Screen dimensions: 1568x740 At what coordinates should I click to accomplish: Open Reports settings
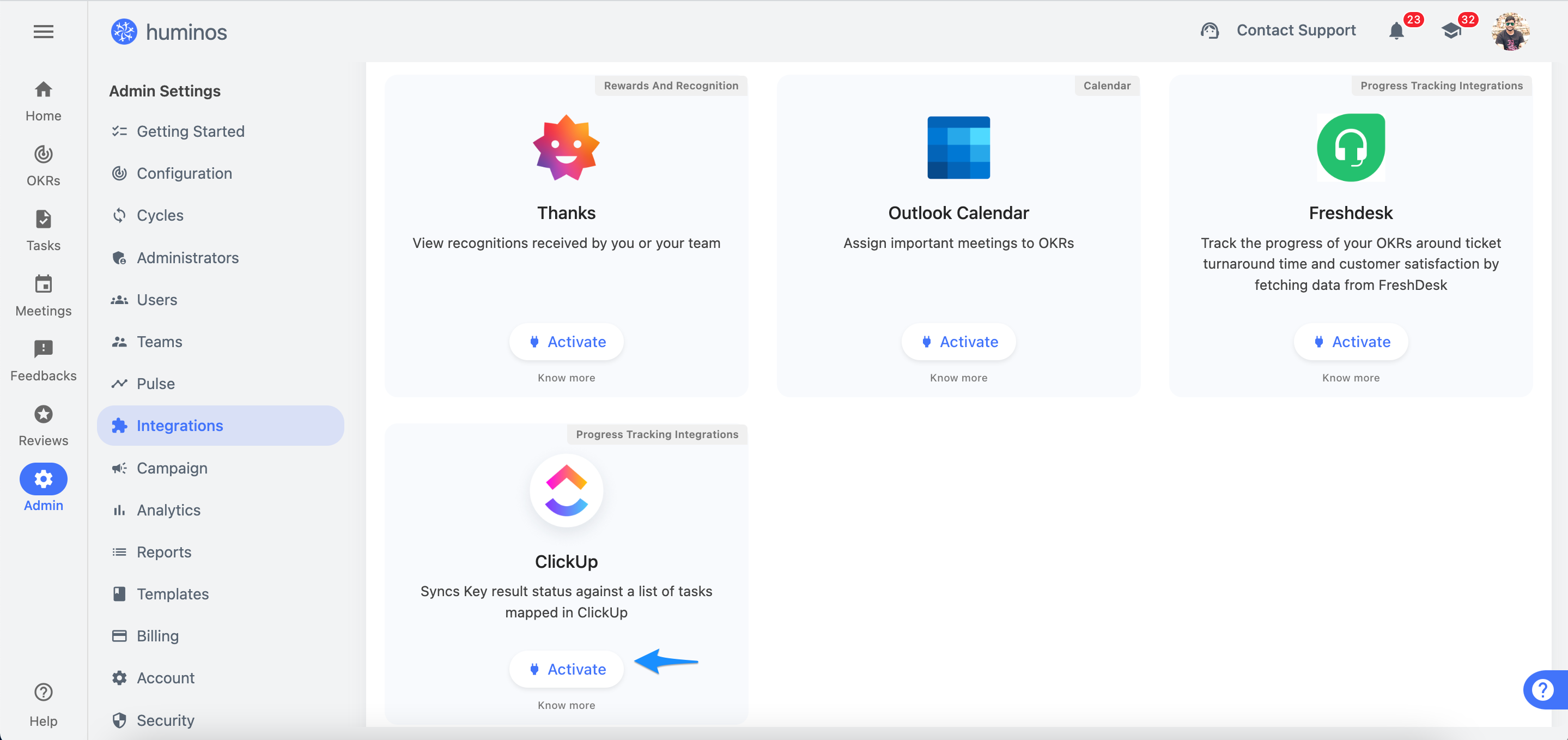coord(220,553)
